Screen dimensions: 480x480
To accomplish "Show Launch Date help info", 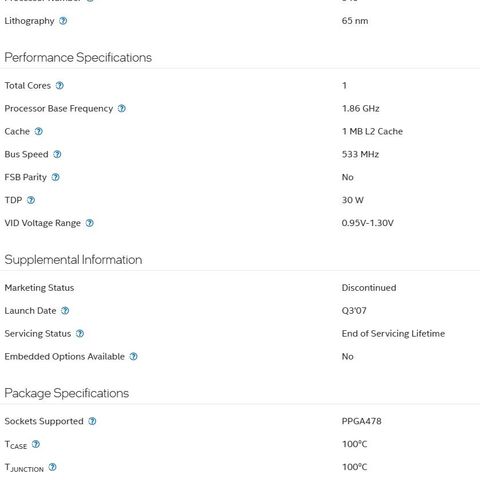I will pos(65,311).
